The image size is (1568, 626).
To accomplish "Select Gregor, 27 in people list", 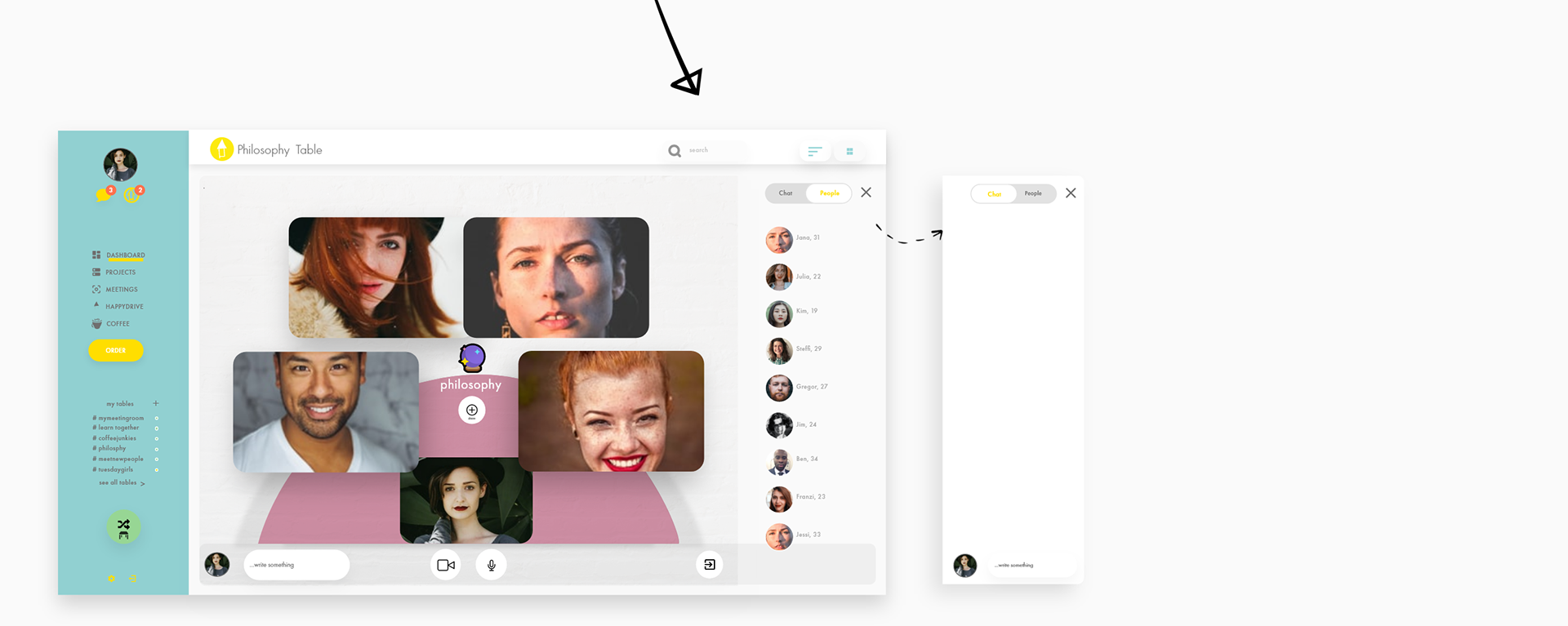I will point(797,388).
